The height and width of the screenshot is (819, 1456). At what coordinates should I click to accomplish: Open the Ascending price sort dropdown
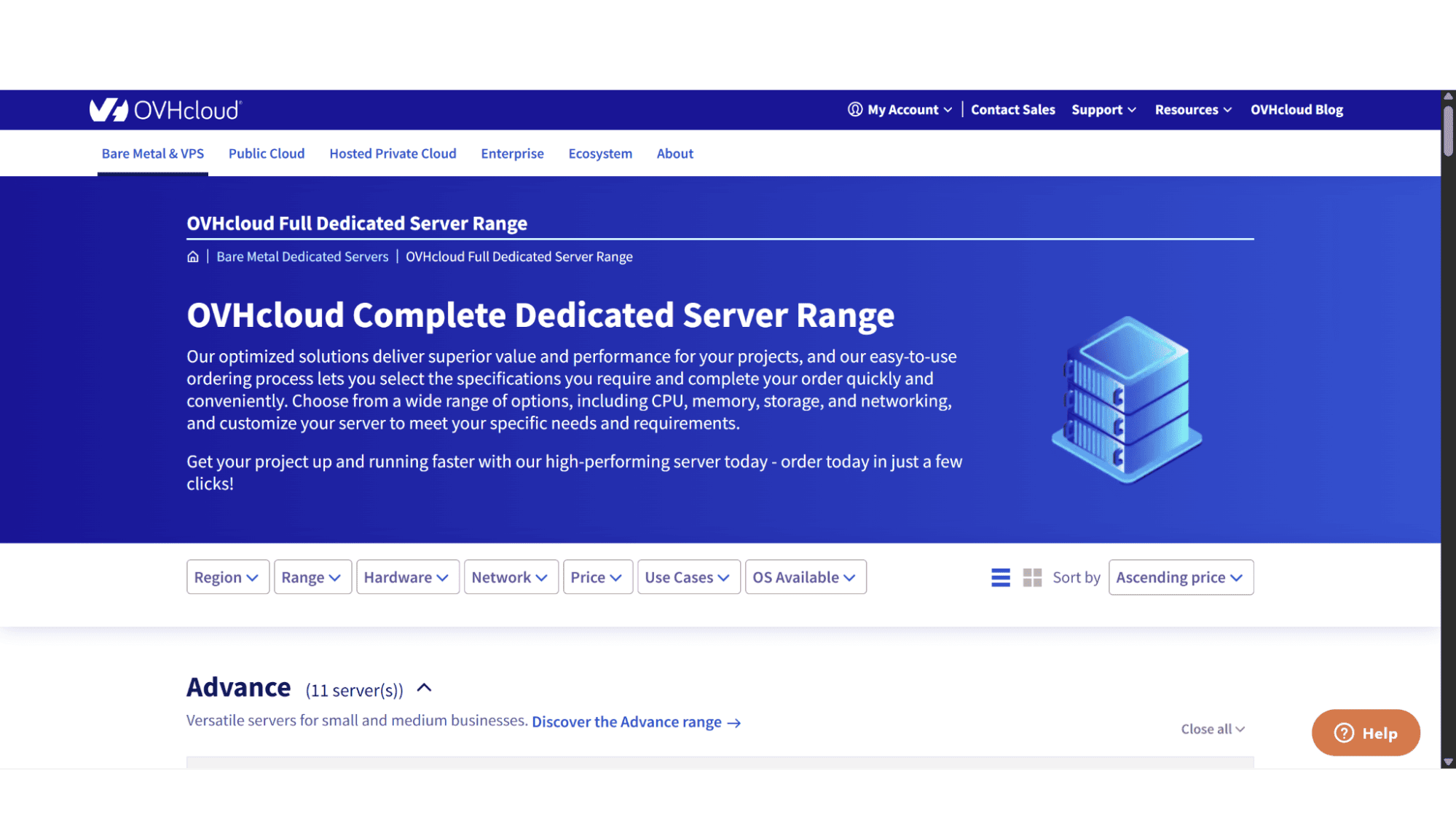pyautogui.click(x=1181, y=577)
